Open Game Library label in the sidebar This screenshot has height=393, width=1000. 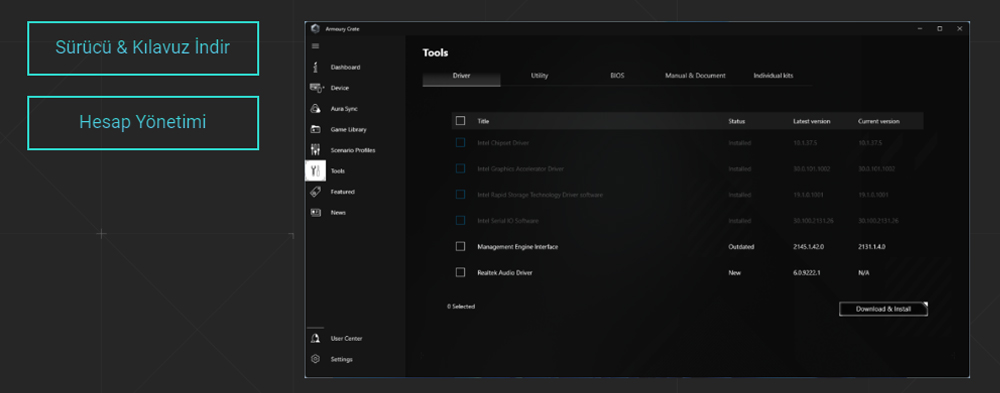[x=348, y=130]
